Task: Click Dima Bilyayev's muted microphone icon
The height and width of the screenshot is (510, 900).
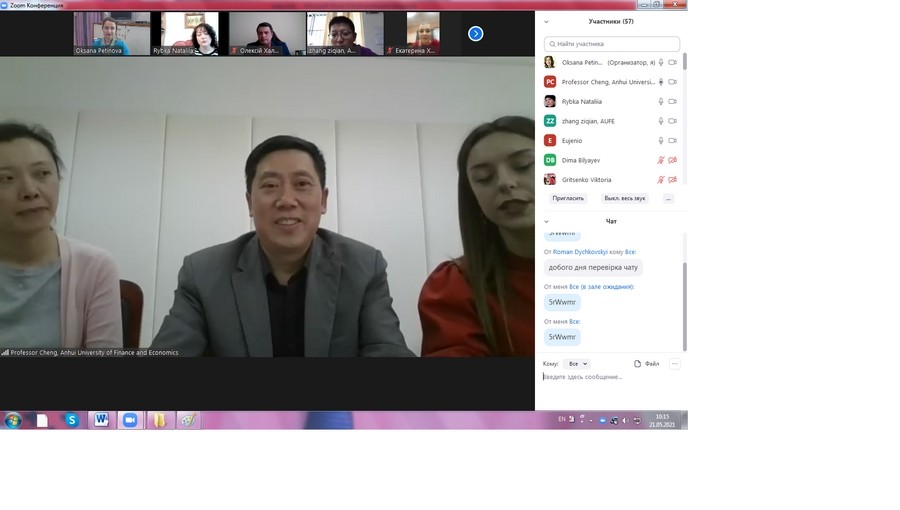Action: click(661, 160)
